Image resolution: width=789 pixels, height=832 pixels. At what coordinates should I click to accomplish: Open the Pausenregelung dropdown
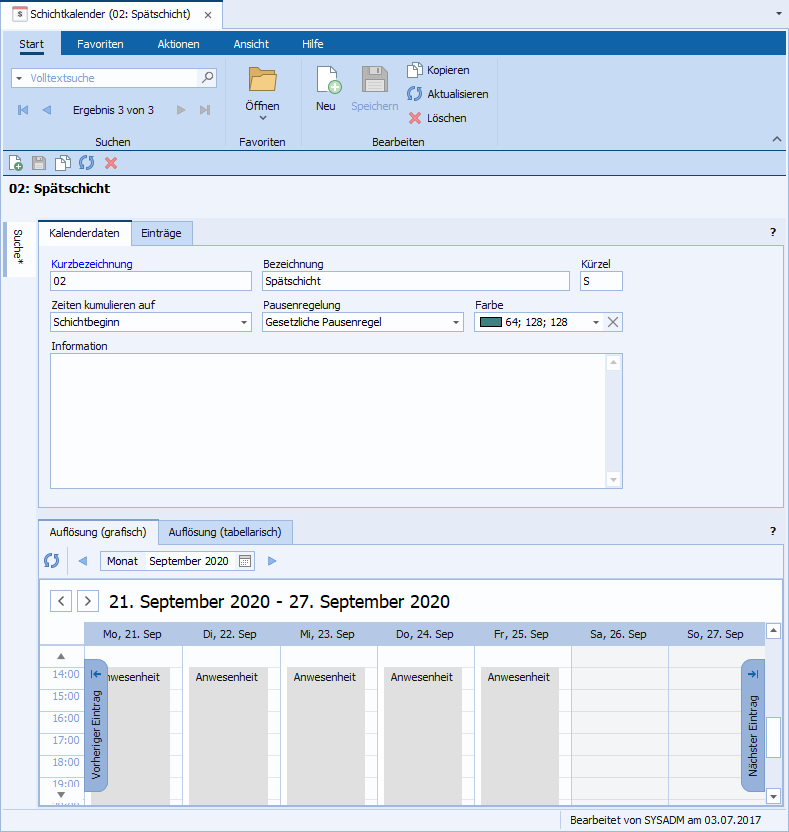pos(456,322)
